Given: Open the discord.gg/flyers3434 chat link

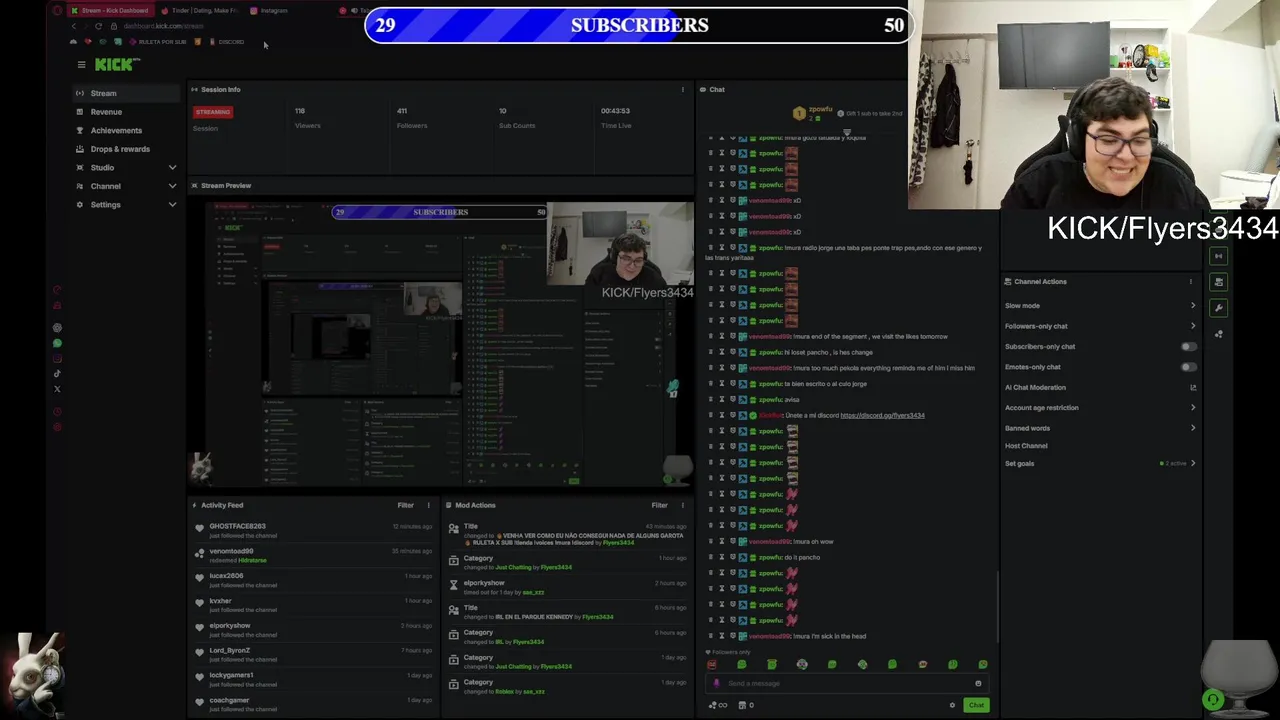Looking at the screenshot, I should tap(882, 416).
